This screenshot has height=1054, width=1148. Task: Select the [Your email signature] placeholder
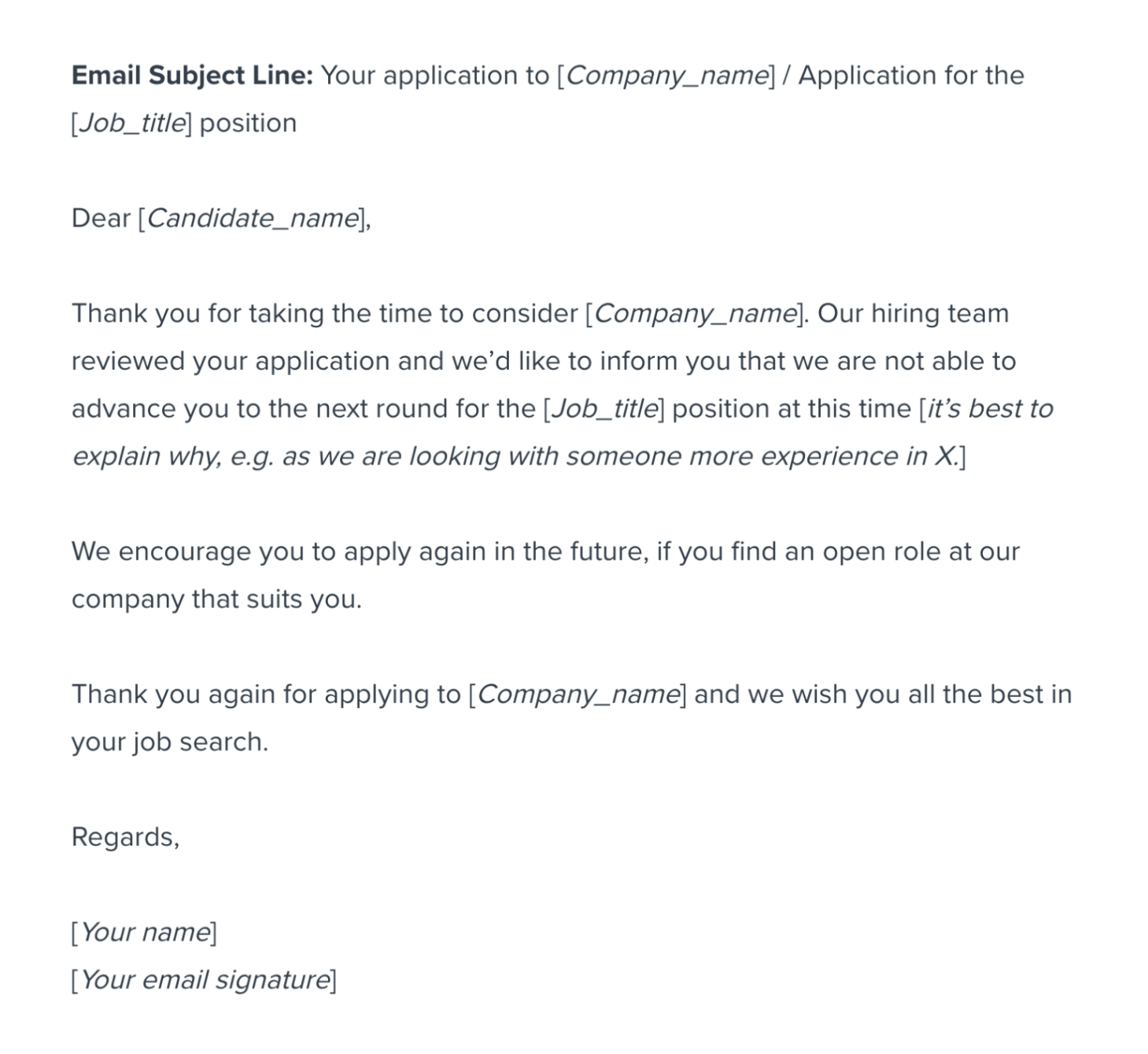(x=204, y=980)
